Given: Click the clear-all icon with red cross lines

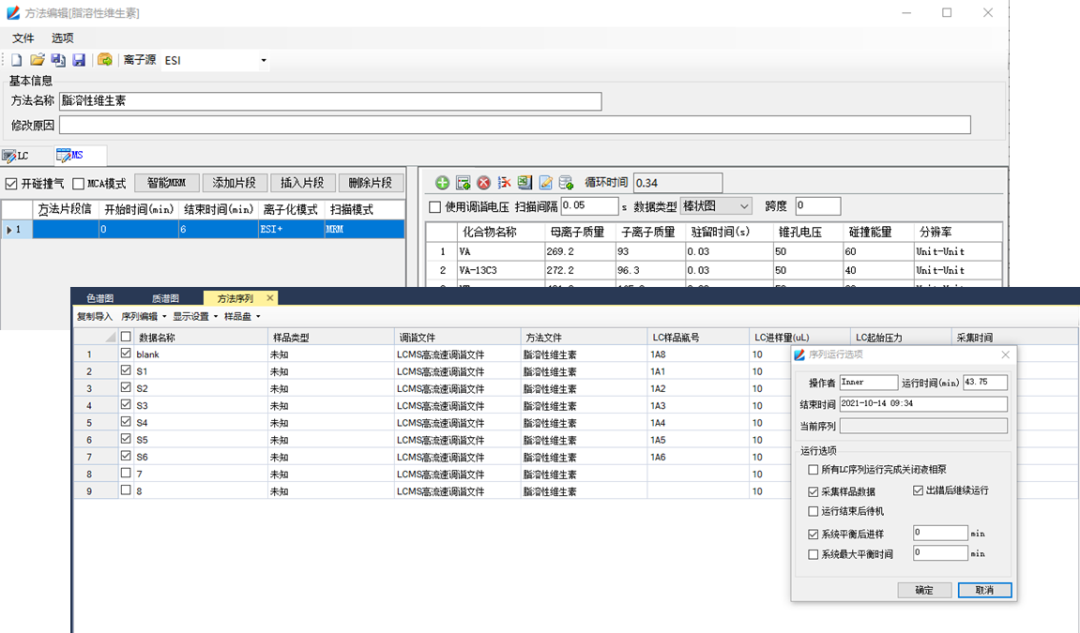Looking at the screenshot, I should coord(505,183).
